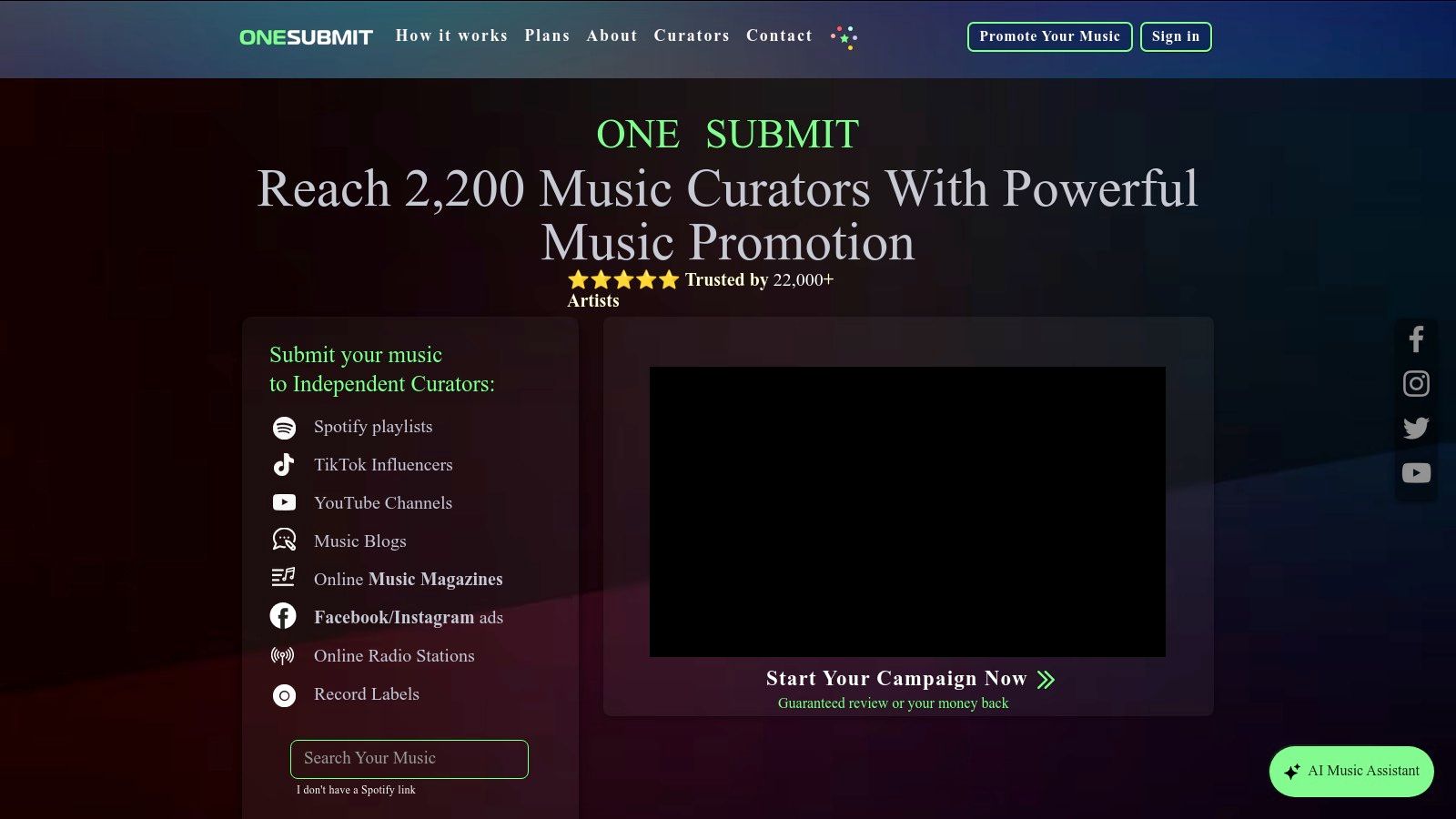1456x819 pixels.
Task: Open the Twitter social icon in sidebar
Action: [x=1416, y=428]
